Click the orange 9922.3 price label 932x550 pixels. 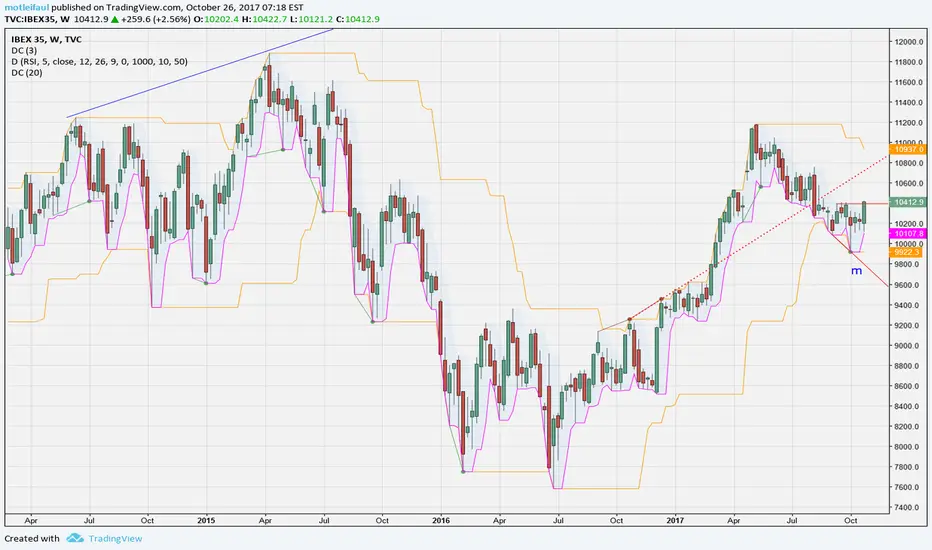tap(906, 252)
